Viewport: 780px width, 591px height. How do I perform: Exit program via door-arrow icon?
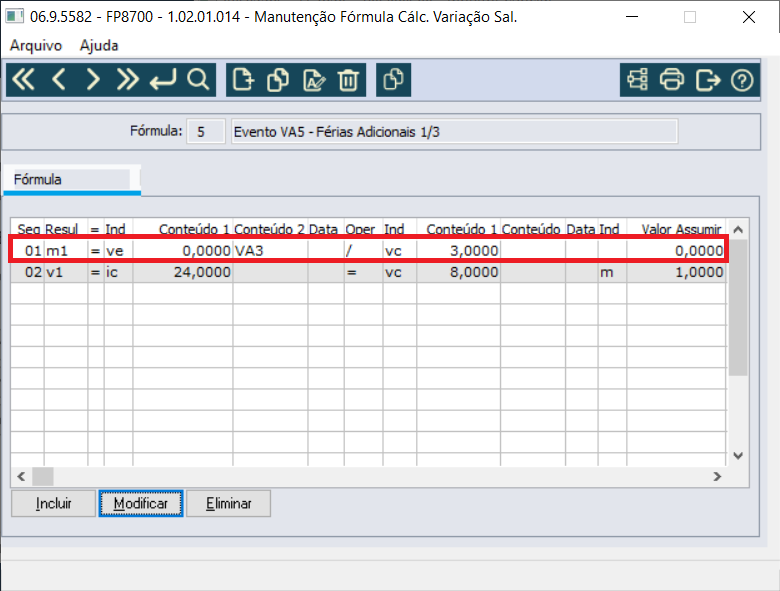(x=707, y=80)
